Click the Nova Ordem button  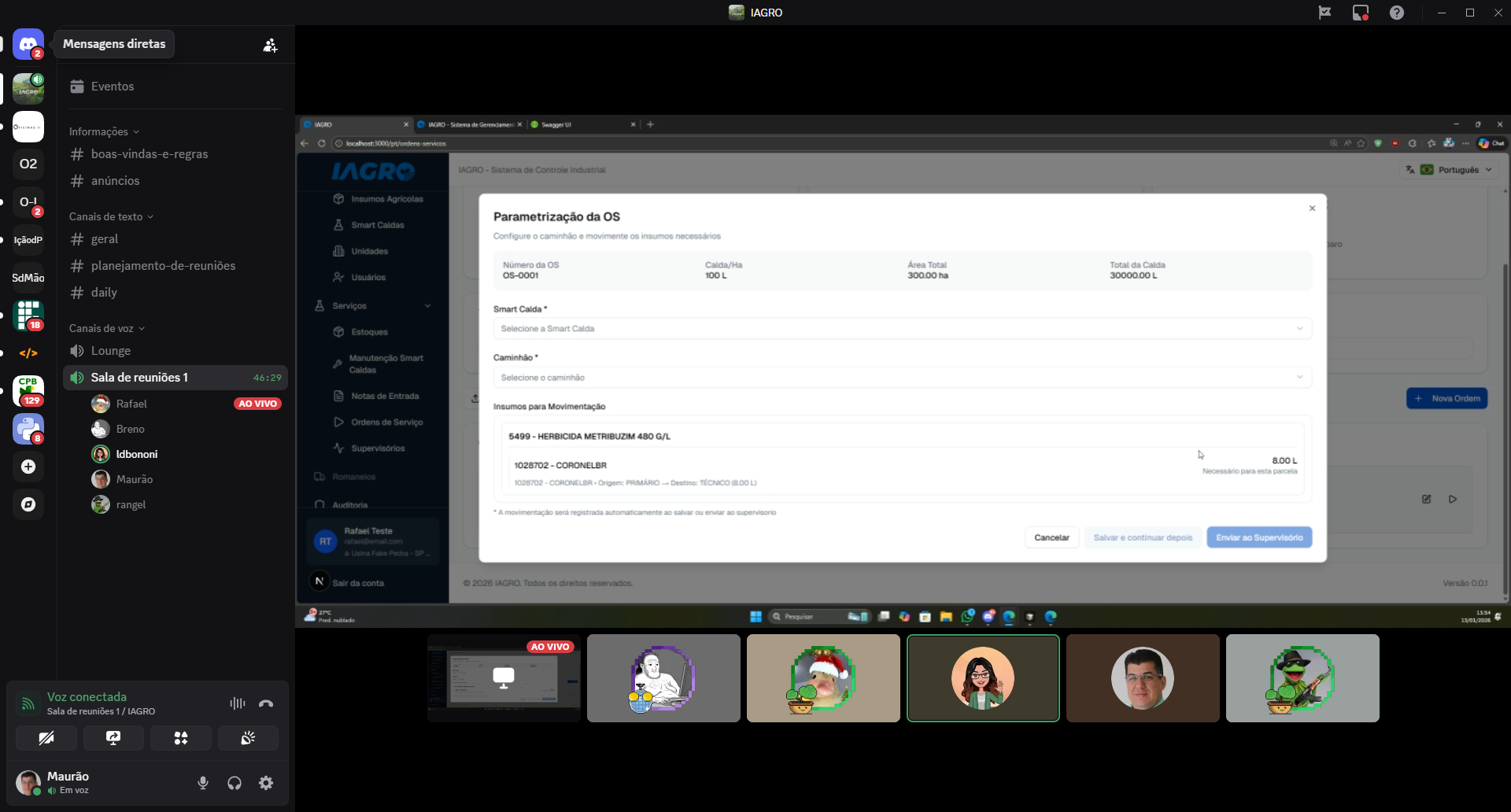tap(1446, 398)
